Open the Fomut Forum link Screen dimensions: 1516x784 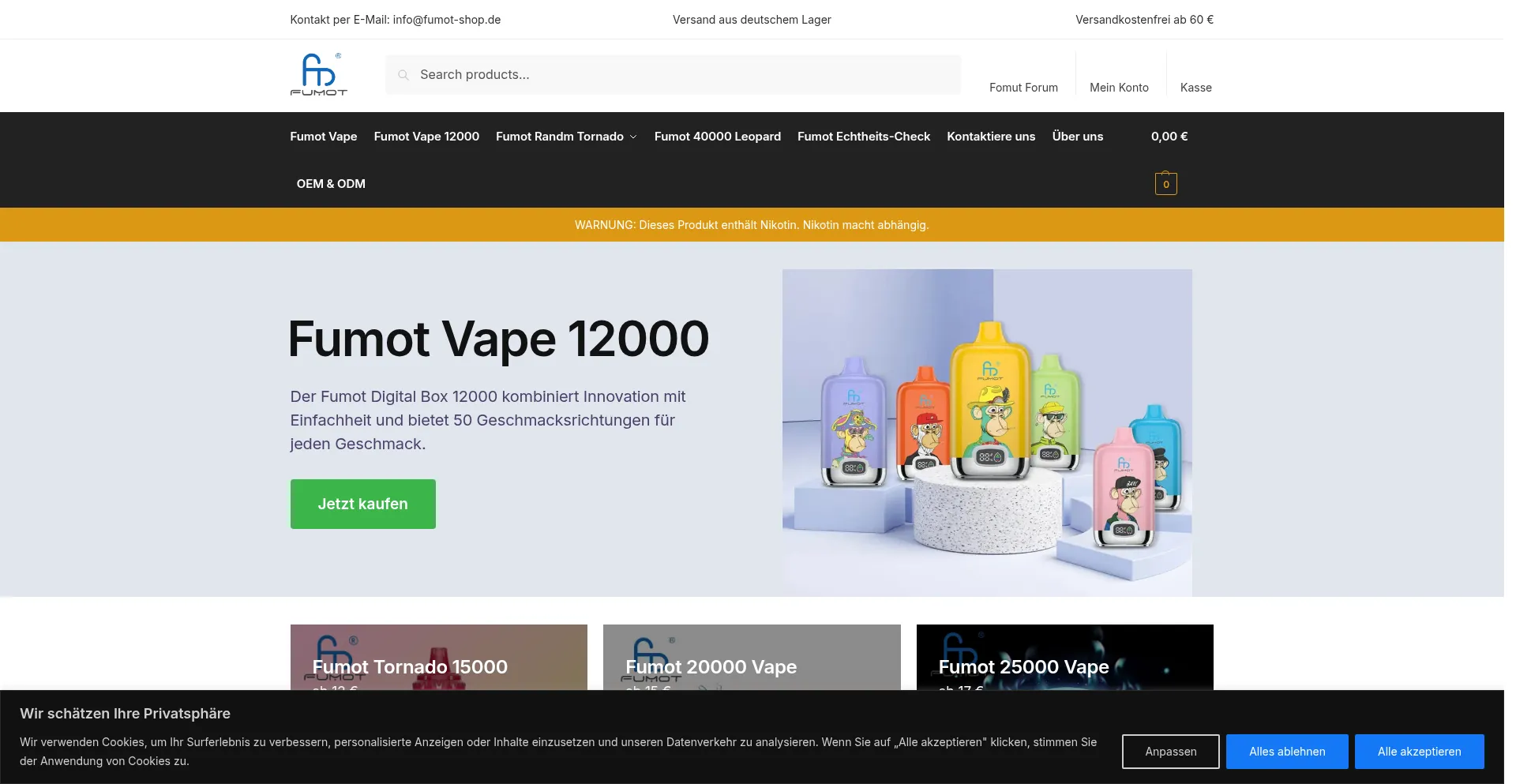(1023, 88)
